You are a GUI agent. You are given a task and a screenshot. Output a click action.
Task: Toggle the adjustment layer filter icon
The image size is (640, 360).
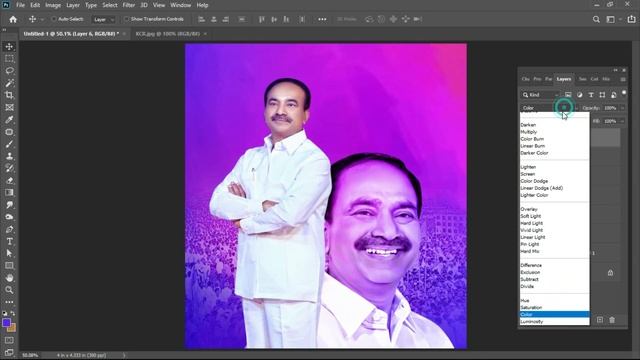(580, 95)
